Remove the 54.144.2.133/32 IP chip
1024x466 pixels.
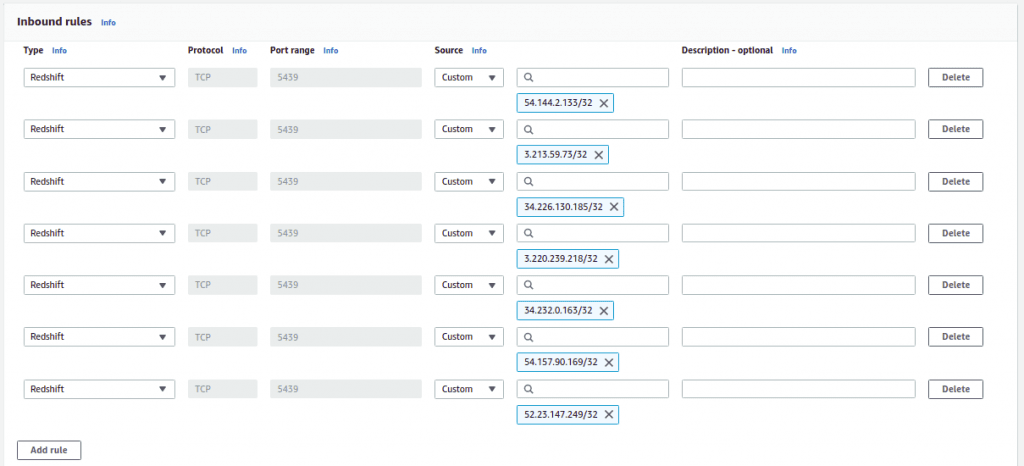pyautogui.click(x=605, y=103)
